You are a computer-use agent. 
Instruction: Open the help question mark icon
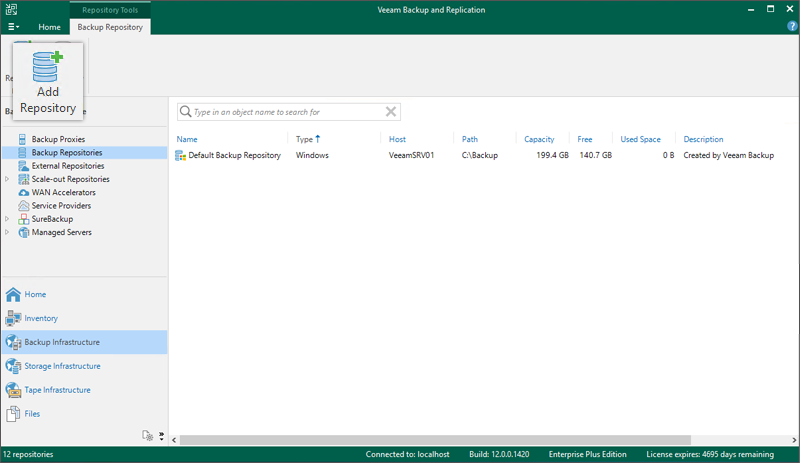pyautogui.click(x=792, y=27)
